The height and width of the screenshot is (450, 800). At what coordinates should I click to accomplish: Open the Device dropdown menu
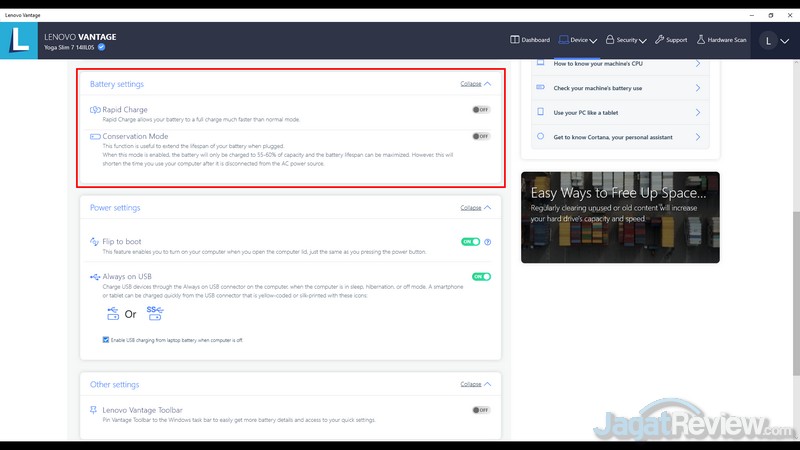point(579,40)
